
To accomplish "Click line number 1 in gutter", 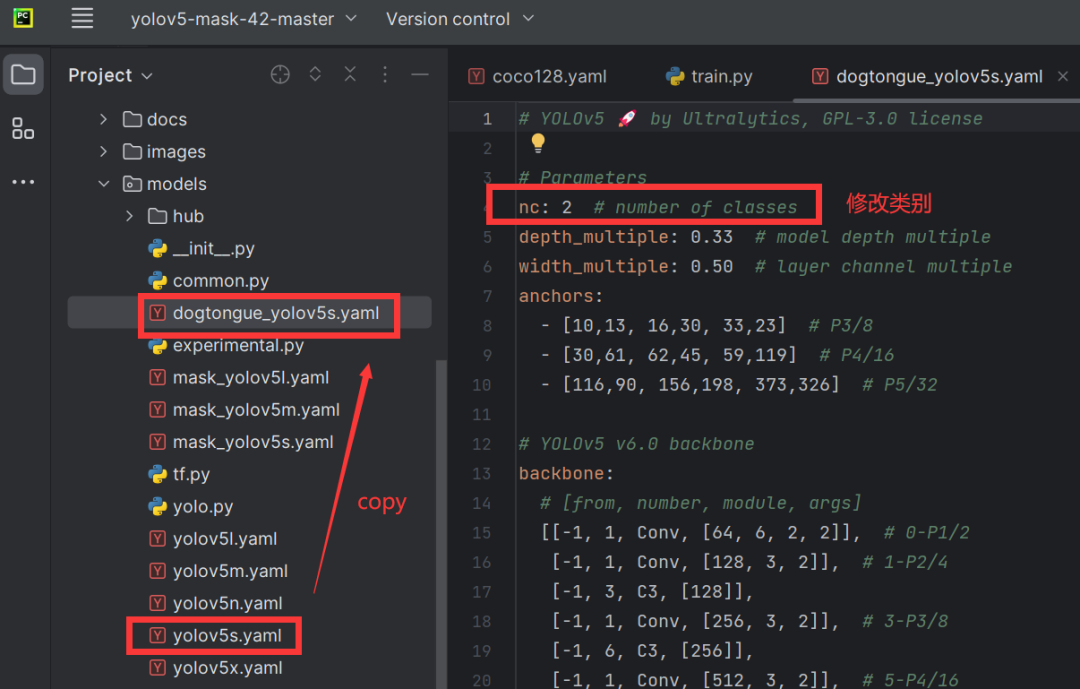I will 488,119.
